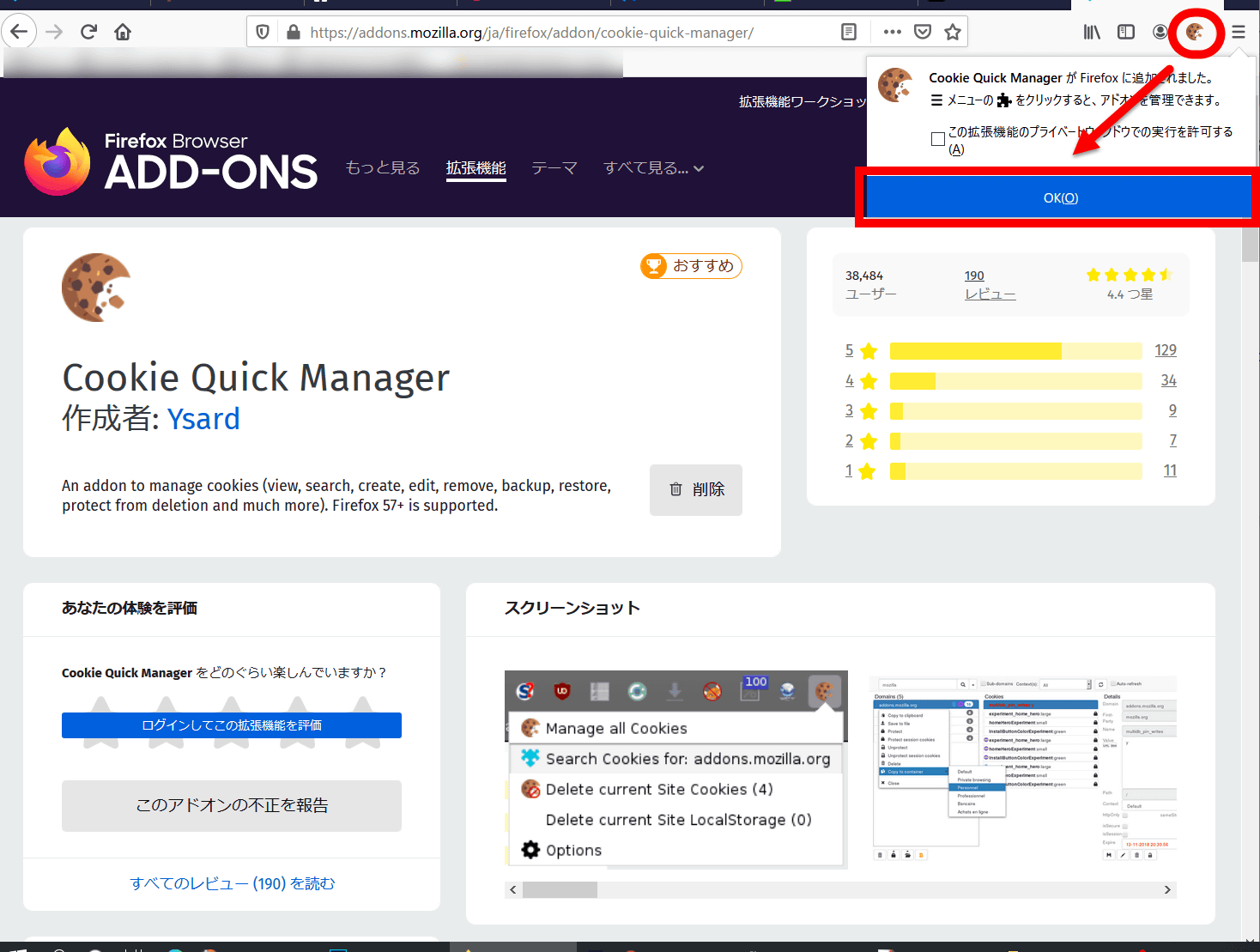This screenshot has width=1260, height=952.
Task: Open page actions three-dots menu
Action: 893,33
